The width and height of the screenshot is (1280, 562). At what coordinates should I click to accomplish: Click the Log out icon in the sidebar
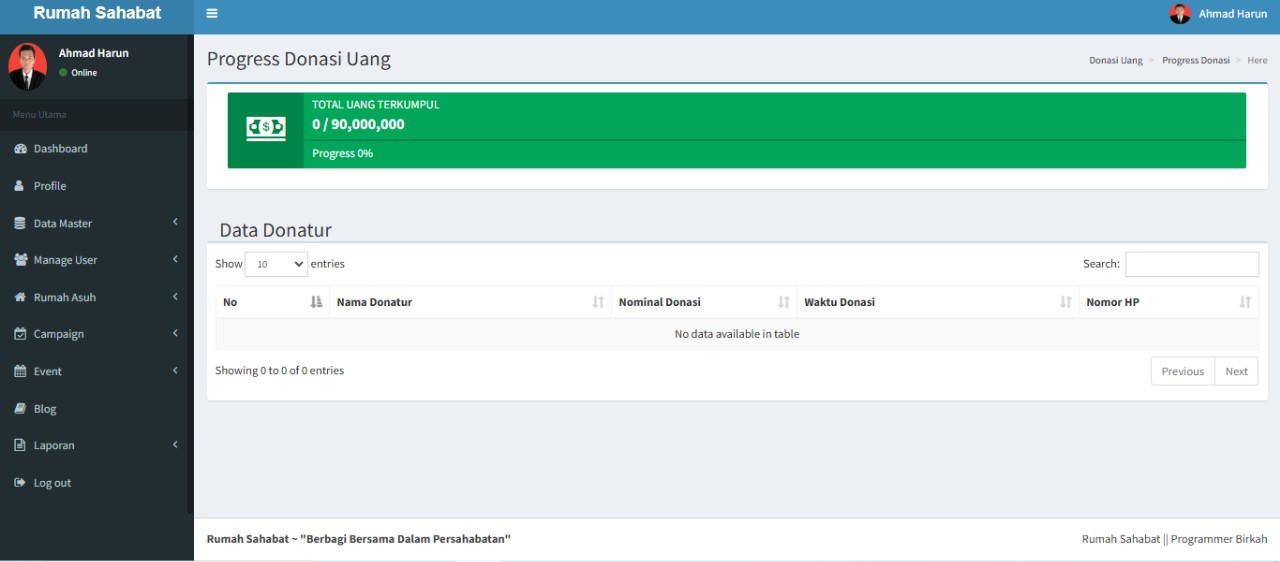pos(20,483)
